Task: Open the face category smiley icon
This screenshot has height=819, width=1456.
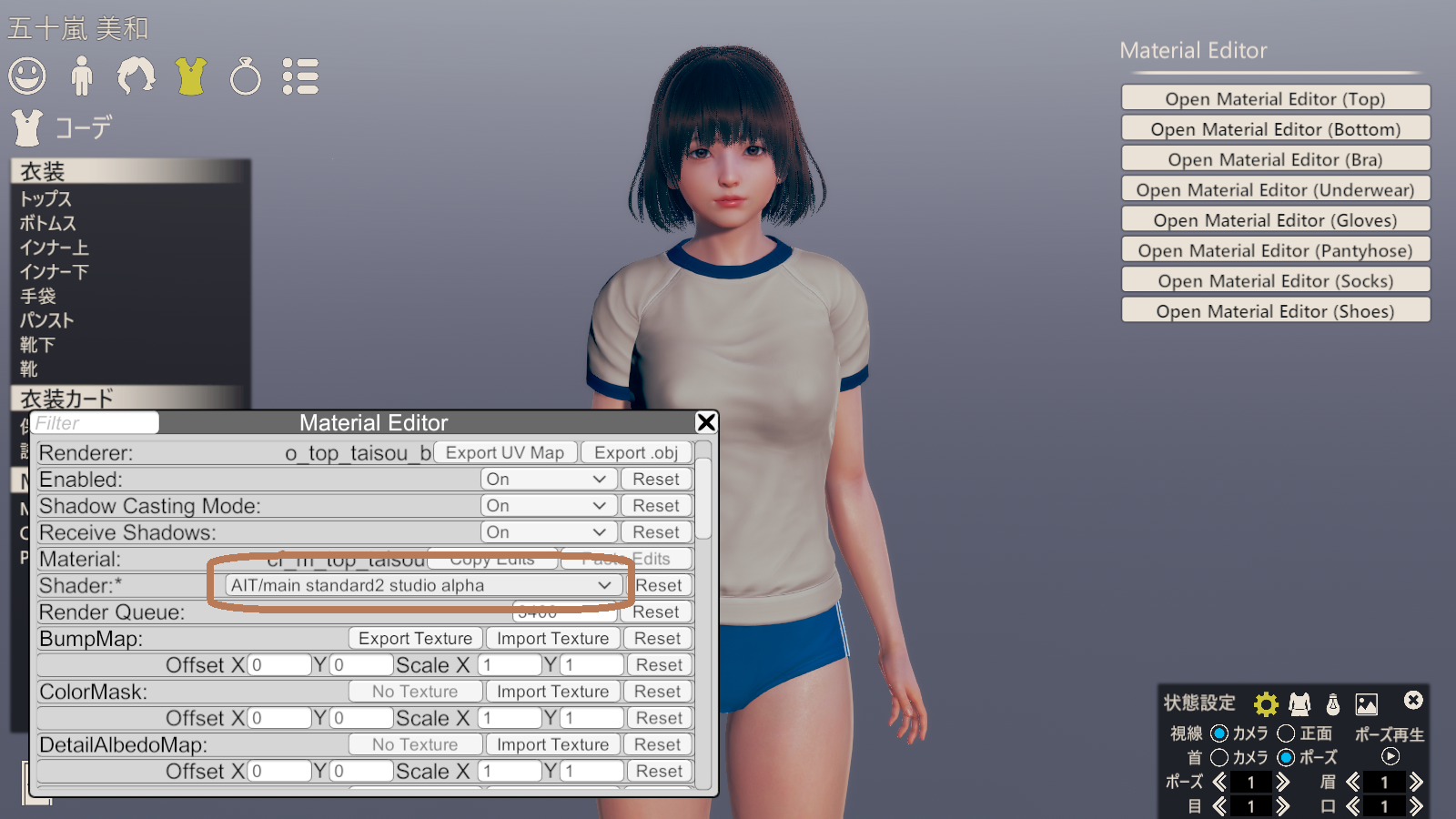Action: pos(27,76)
